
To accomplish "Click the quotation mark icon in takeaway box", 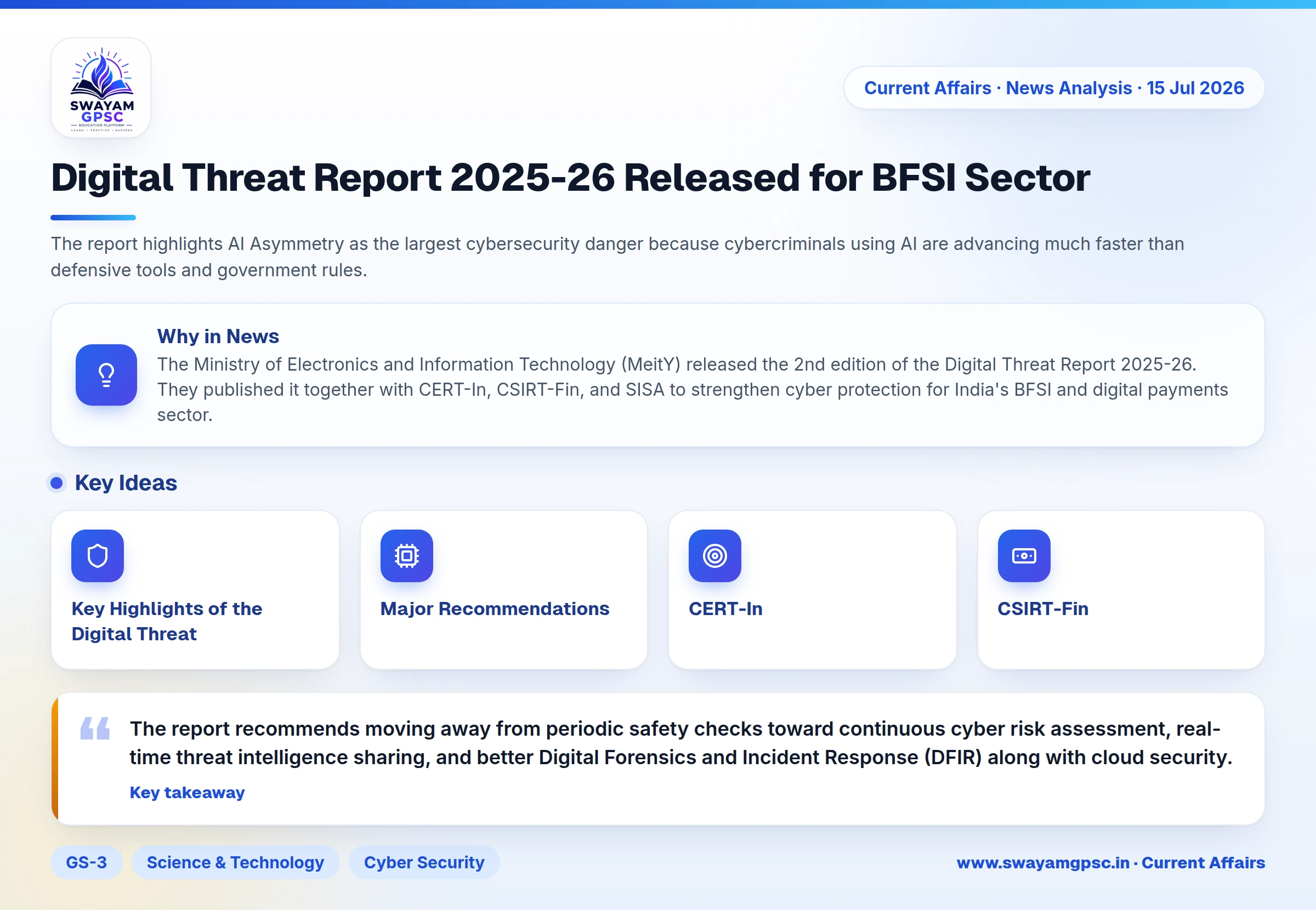I will click(95, 728).
